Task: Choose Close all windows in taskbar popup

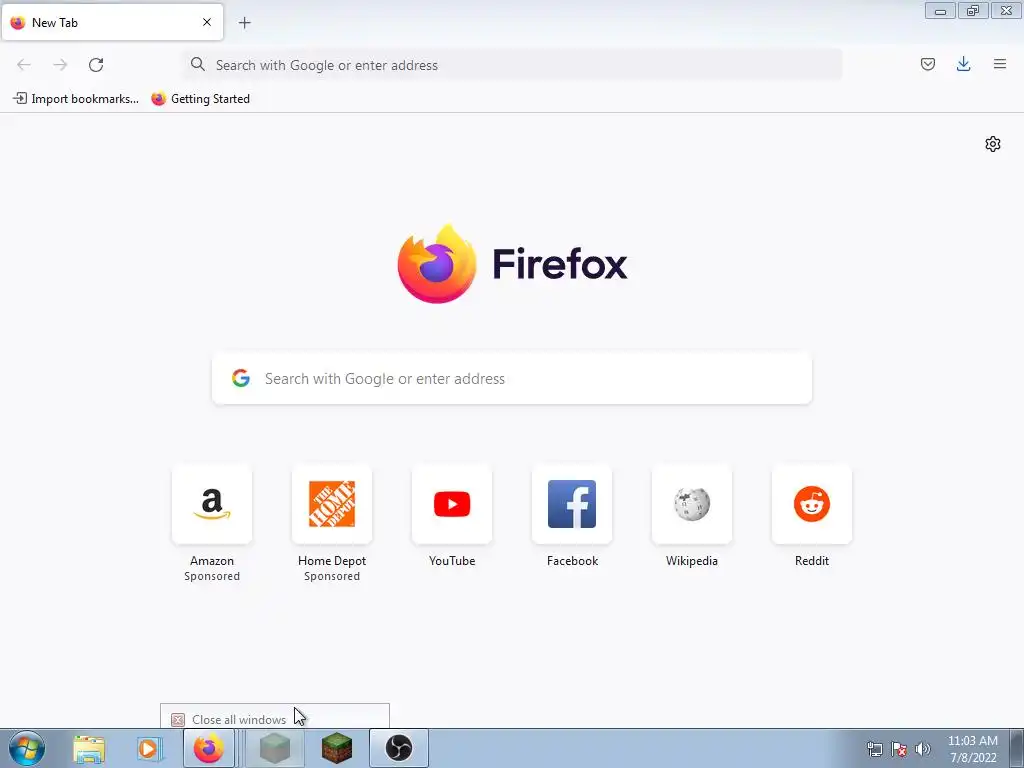Action: 275,719
